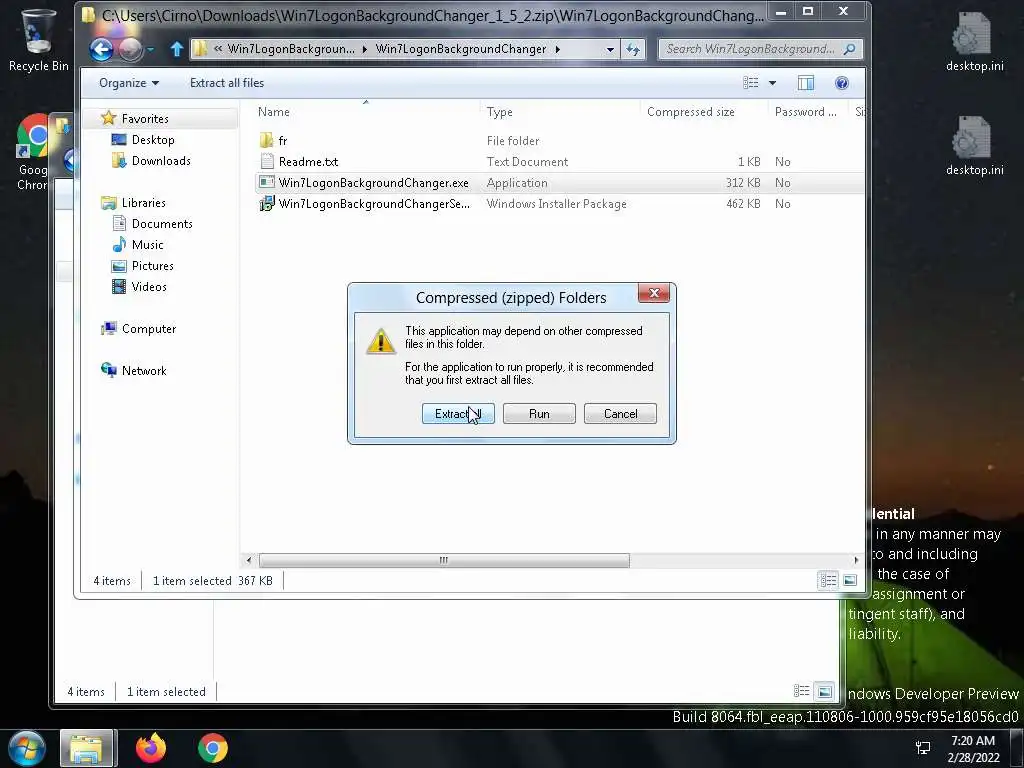Go back using the Explorer back arrow
1024x768 pixels.
pos(101,49)
